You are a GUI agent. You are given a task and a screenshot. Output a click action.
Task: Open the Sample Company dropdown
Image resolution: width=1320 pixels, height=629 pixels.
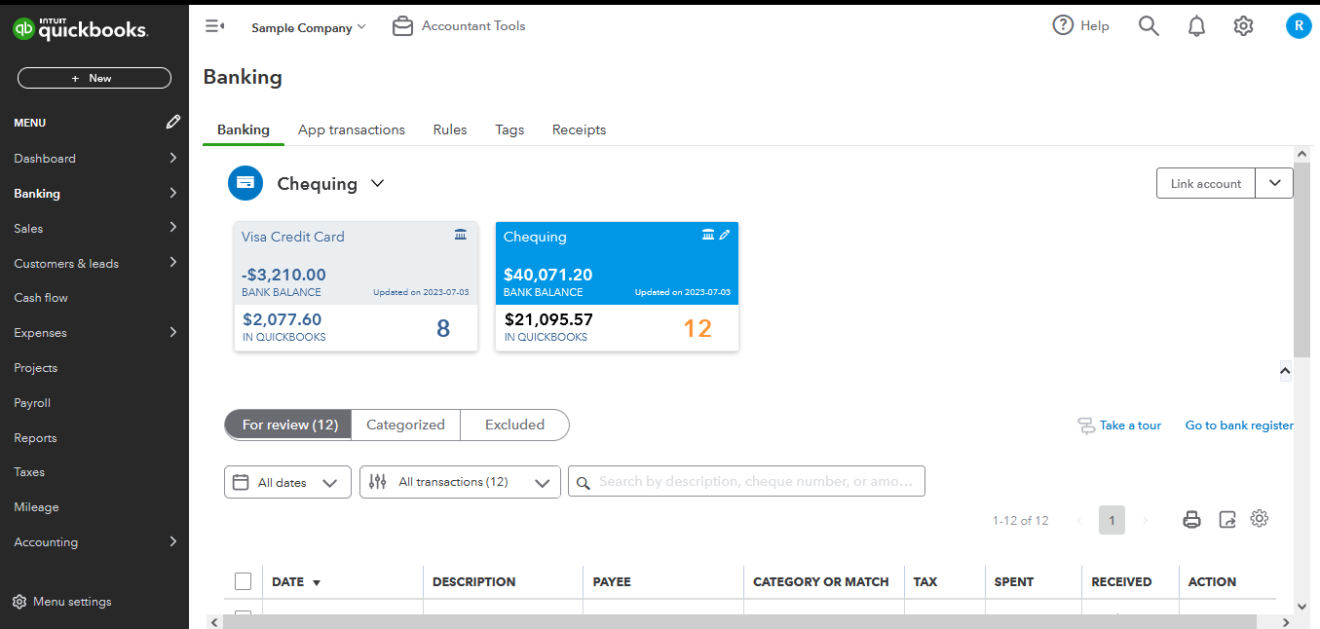pyautogui.click(x=308, y=27)
